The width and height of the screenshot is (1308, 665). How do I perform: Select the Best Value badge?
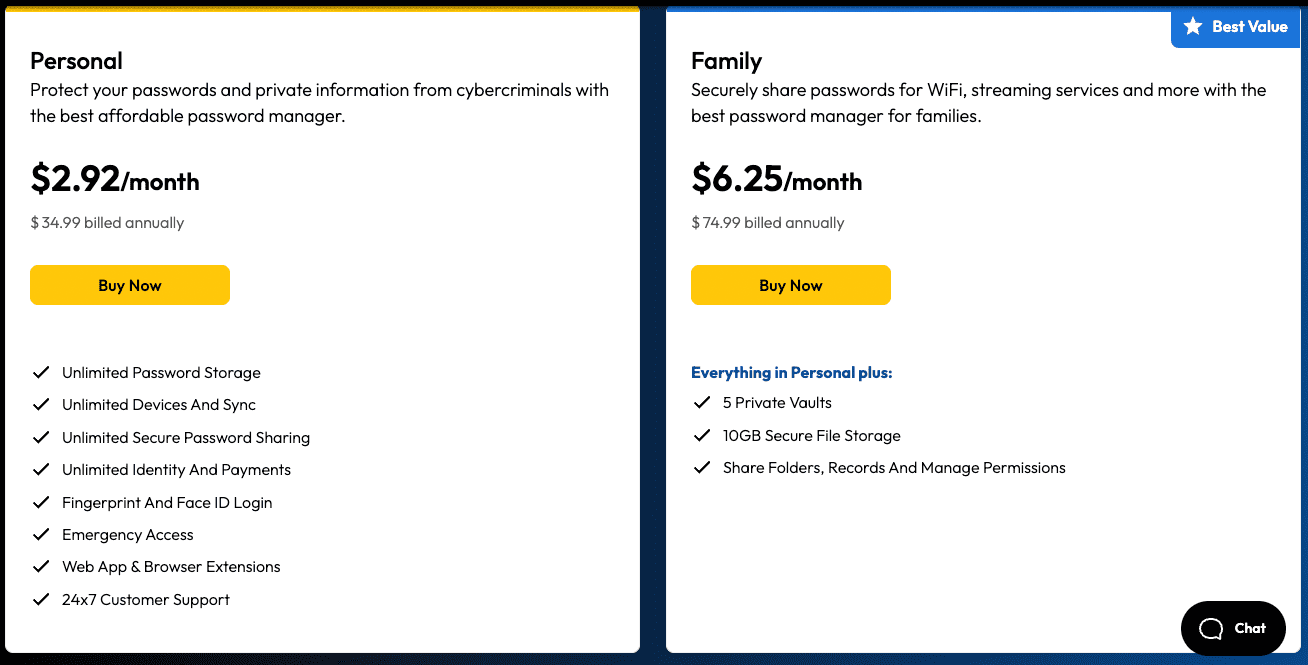point(1236,27)
